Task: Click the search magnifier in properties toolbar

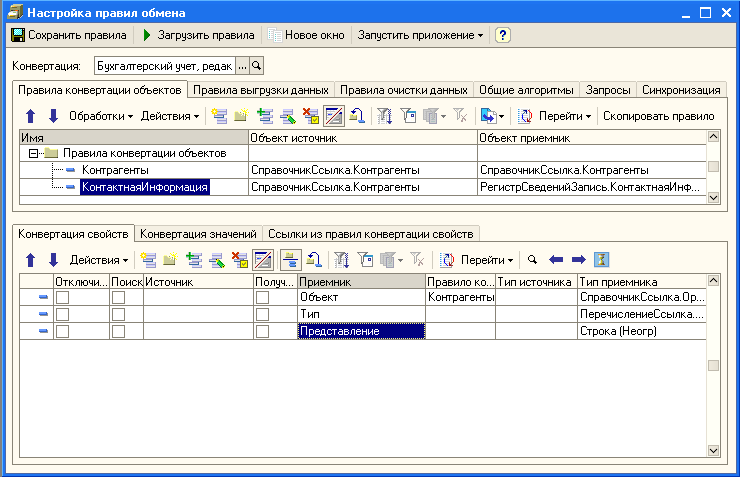Action: click(532, 260)
